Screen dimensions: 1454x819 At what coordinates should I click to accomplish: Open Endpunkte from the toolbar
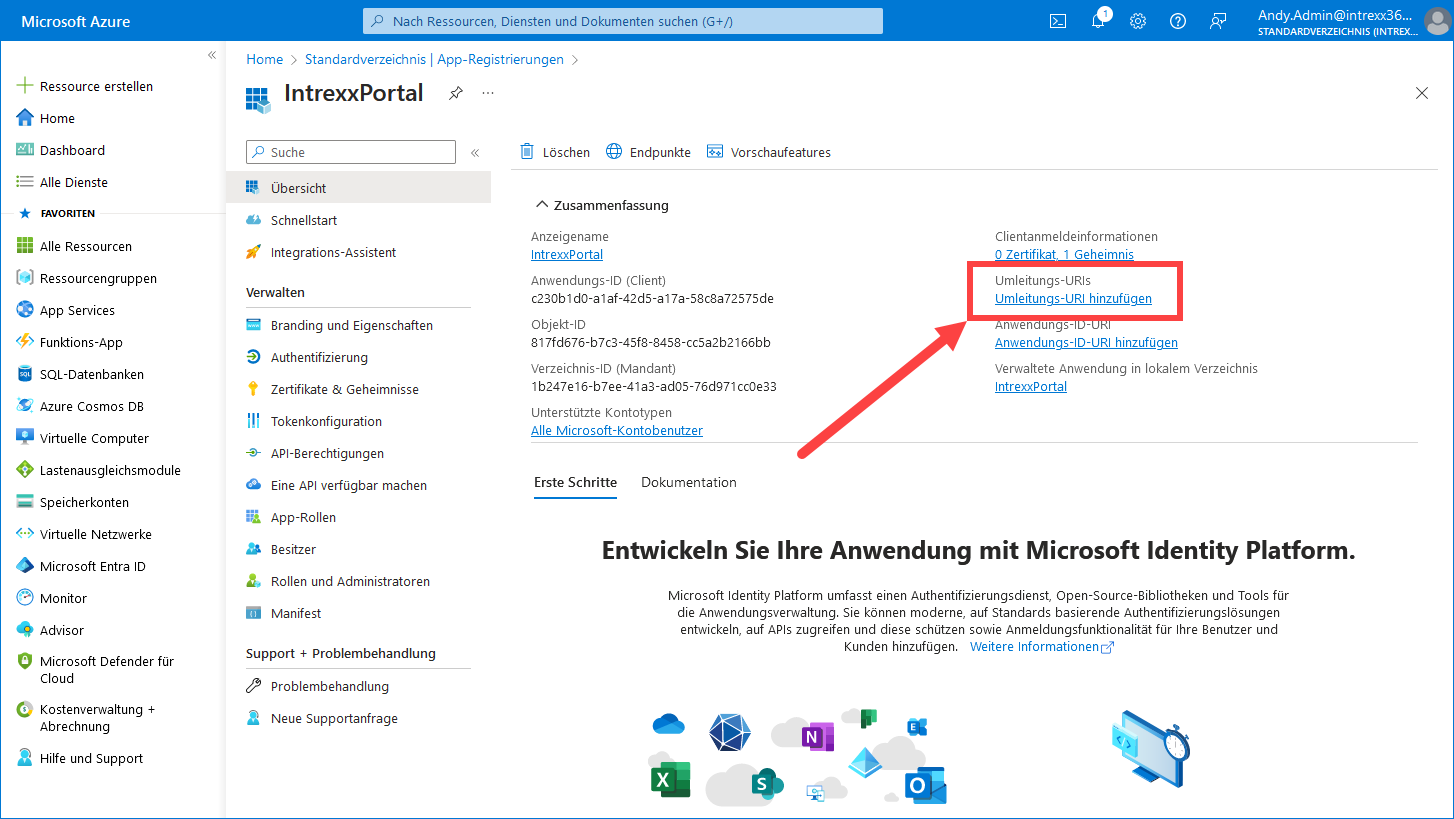648,152
